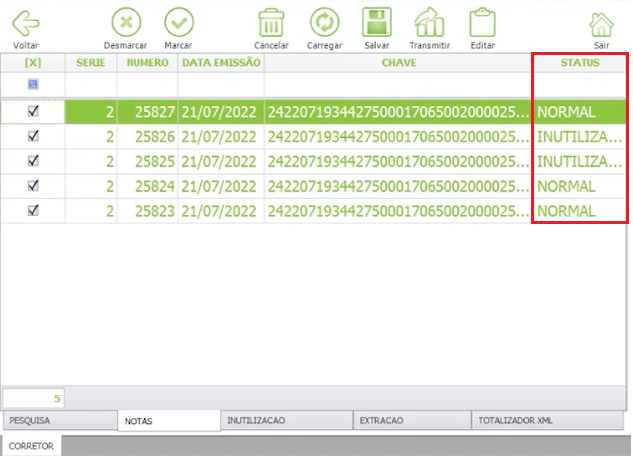Viewport: 633px width, 457px height.
Task: Click the Desmarcar X circle icon
Action: (126, 22)
